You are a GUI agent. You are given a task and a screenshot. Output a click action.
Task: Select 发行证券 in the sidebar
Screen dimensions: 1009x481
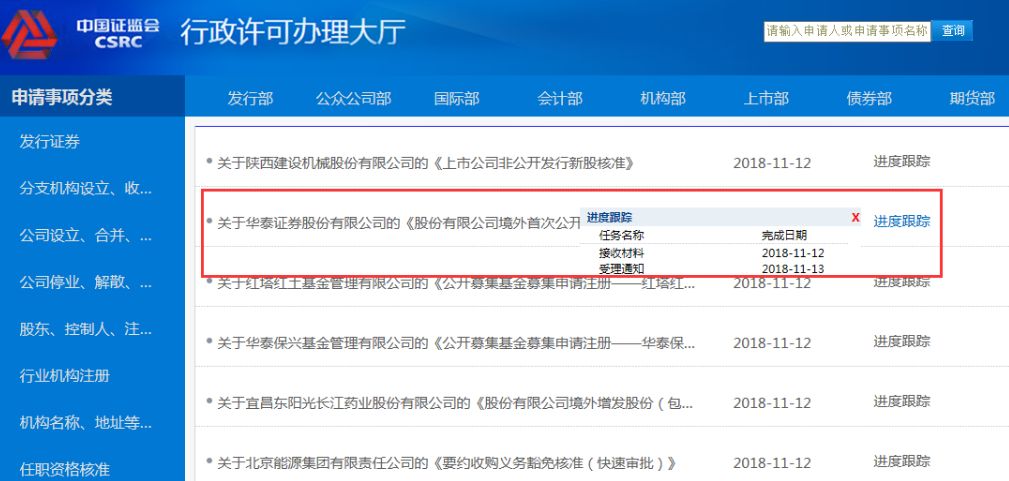pyautogui.click(x=50, y=142)
